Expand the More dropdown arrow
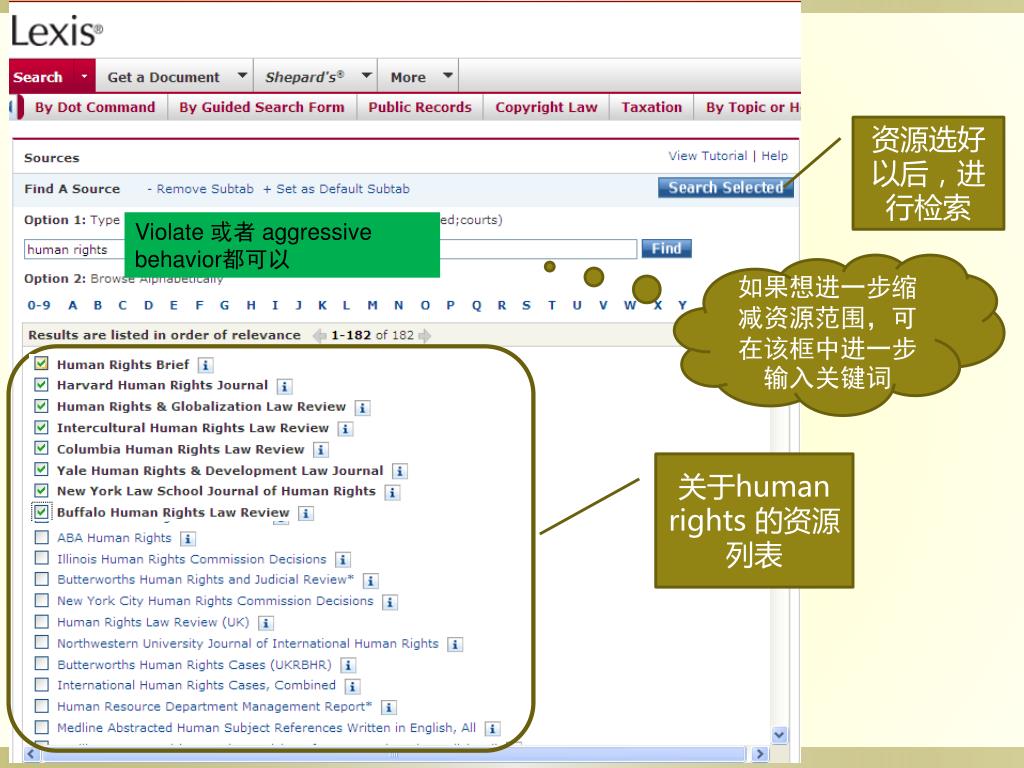The image size is (1024, 768). tap(447, 76)
